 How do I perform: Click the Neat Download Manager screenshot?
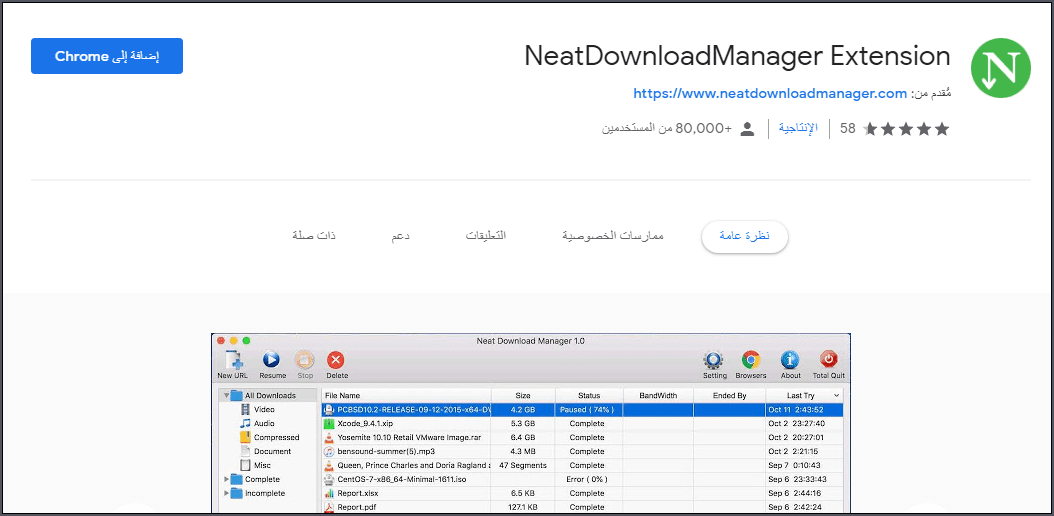point(530,423)
